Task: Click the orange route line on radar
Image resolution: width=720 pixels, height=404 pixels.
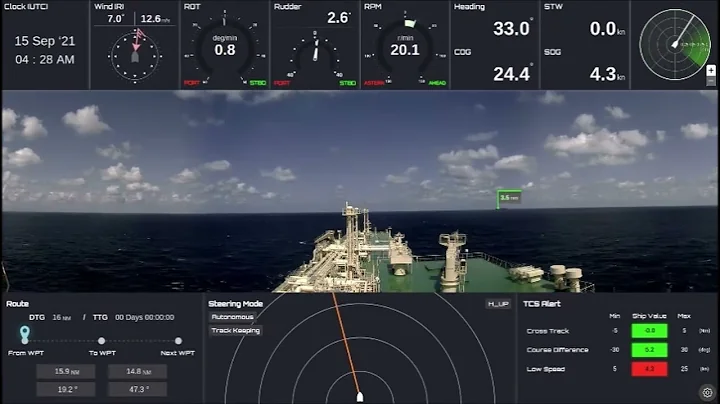Action: (x=346, y=342)
